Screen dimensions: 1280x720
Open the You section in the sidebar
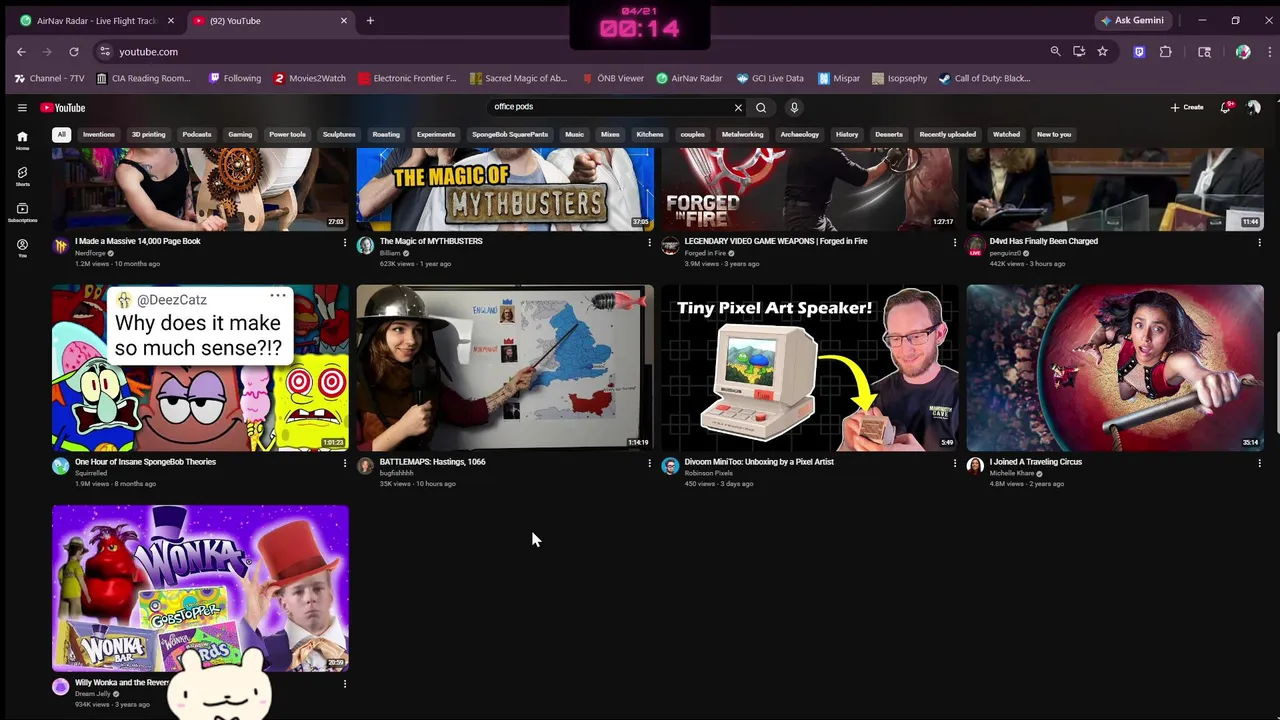(22, 248)
